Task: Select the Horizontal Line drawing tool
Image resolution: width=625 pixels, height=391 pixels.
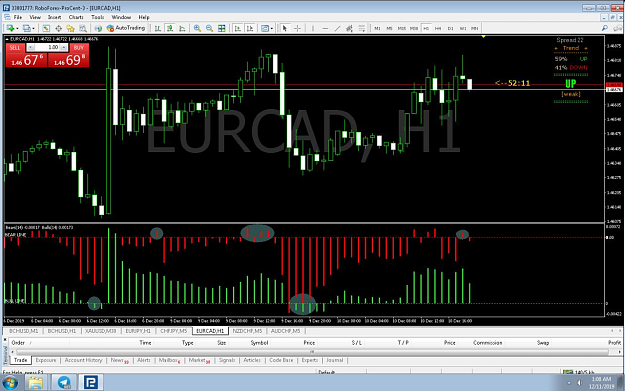Action: [325, 28]
